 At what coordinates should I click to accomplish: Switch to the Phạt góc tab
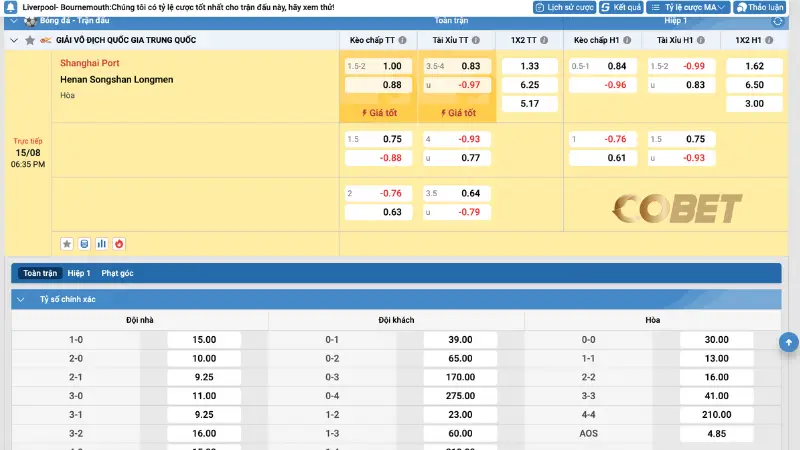coord(117,273)
